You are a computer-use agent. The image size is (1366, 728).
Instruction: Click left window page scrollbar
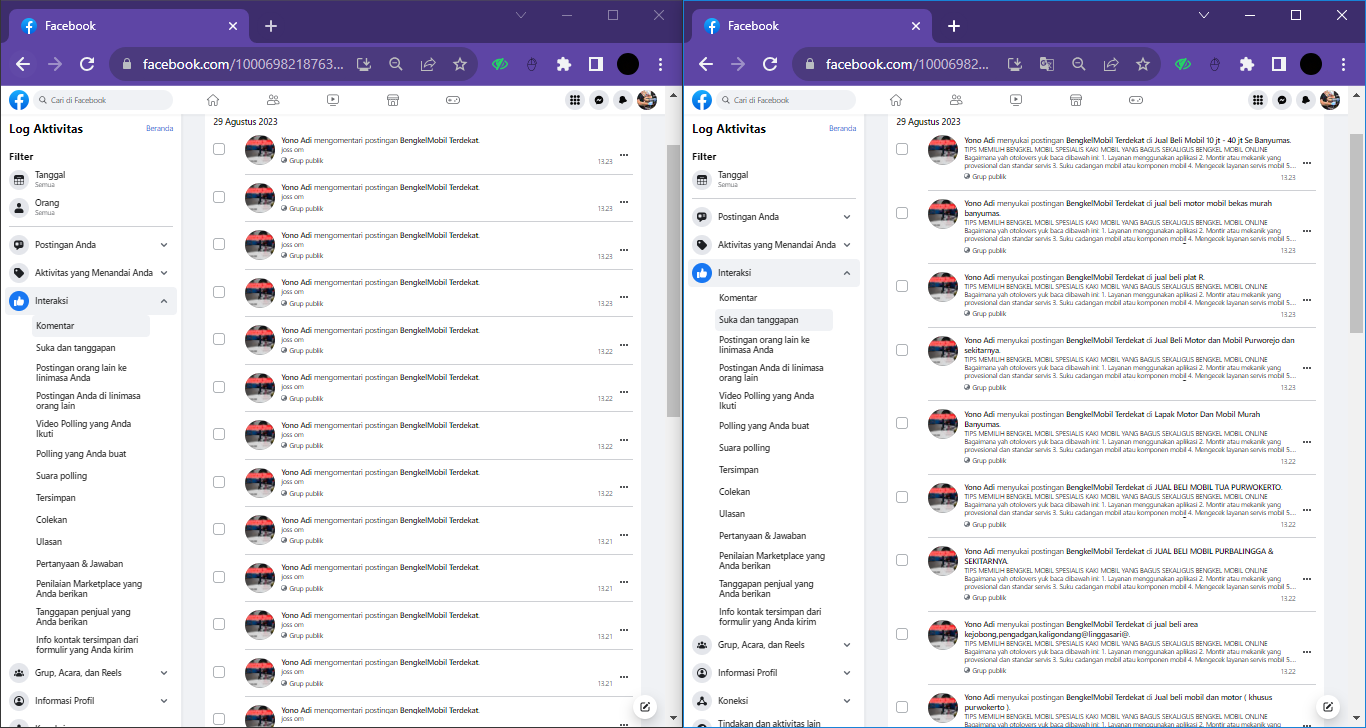click(x=673, y=280)
